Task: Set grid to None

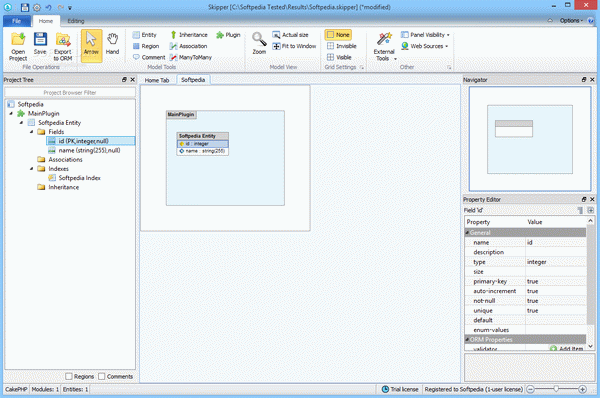Action: click(338, 35)
